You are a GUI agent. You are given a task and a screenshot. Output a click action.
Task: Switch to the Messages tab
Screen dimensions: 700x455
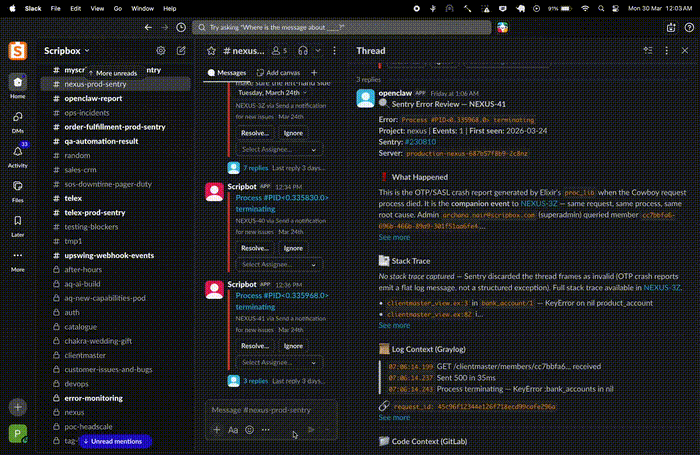click(227, 73)
